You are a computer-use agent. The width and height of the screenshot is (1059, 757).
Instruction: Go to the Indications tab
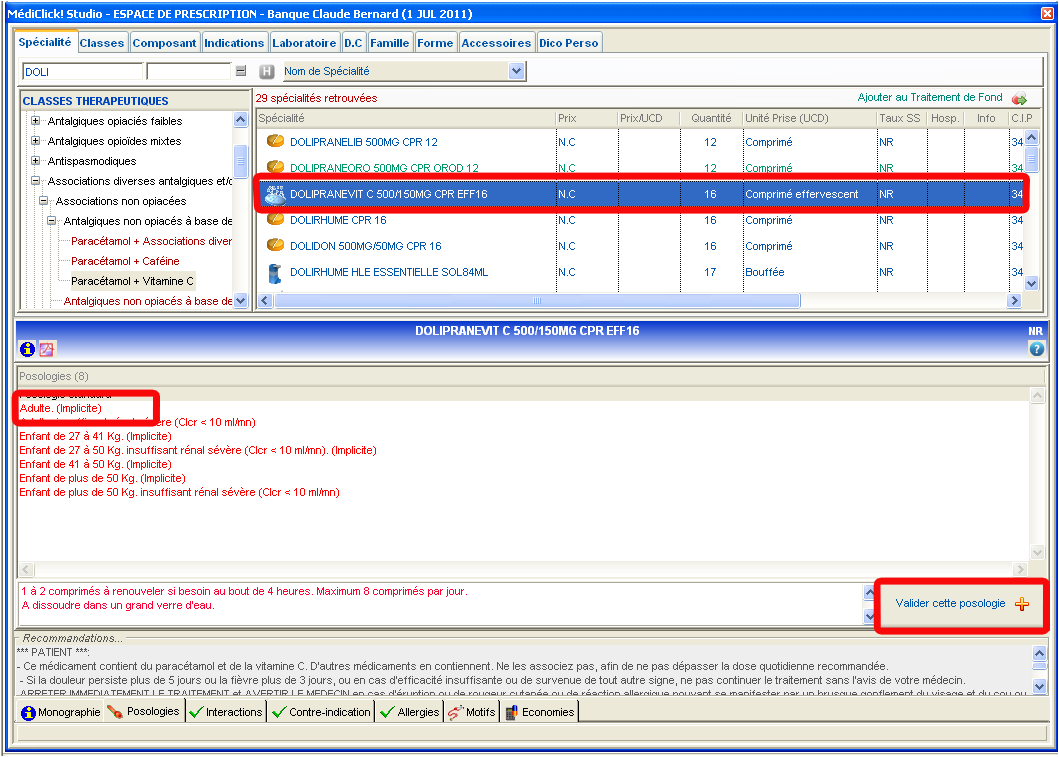coord(234,43)
